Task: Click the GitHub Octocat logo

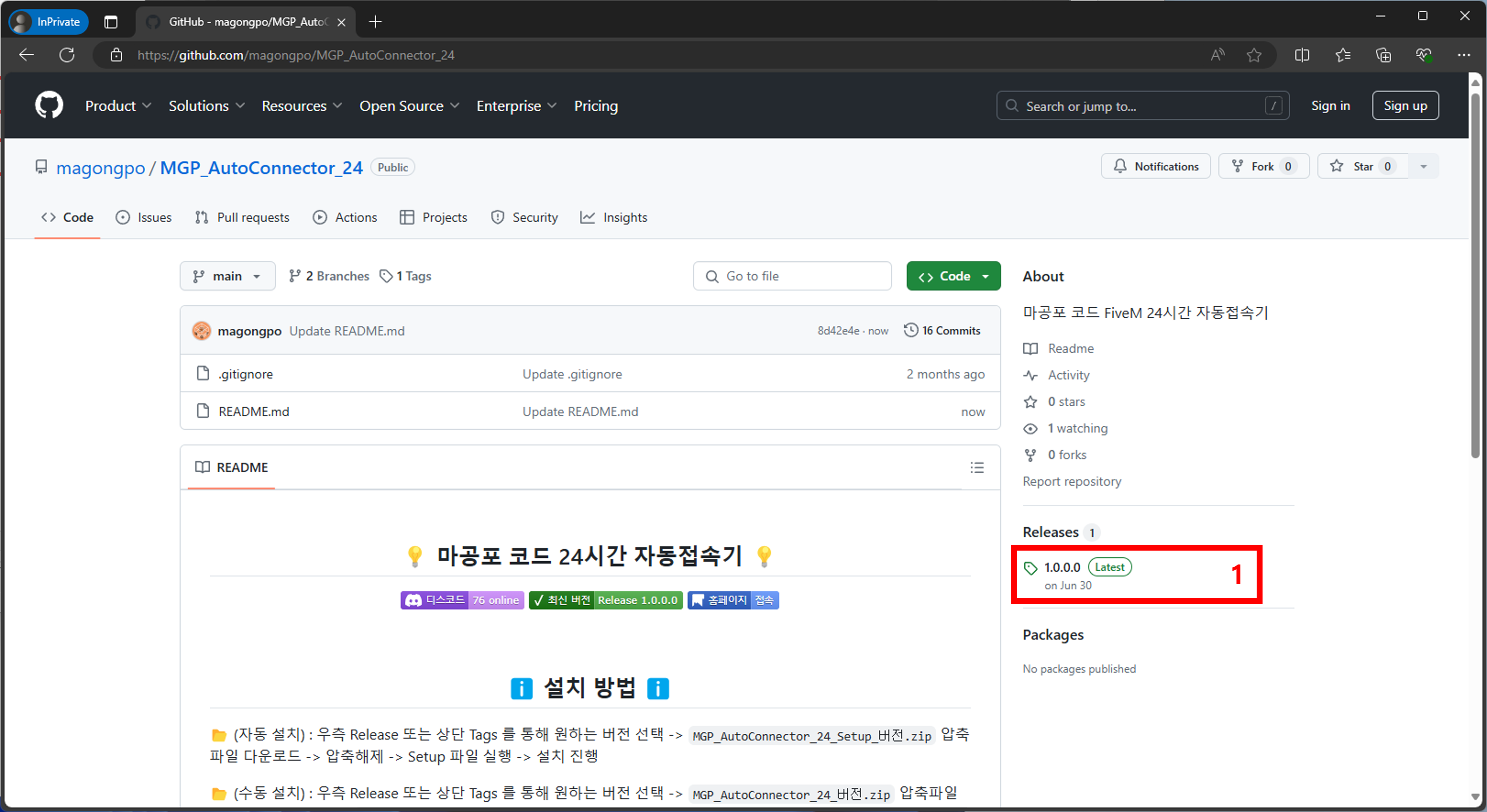Action: (49, 105)
